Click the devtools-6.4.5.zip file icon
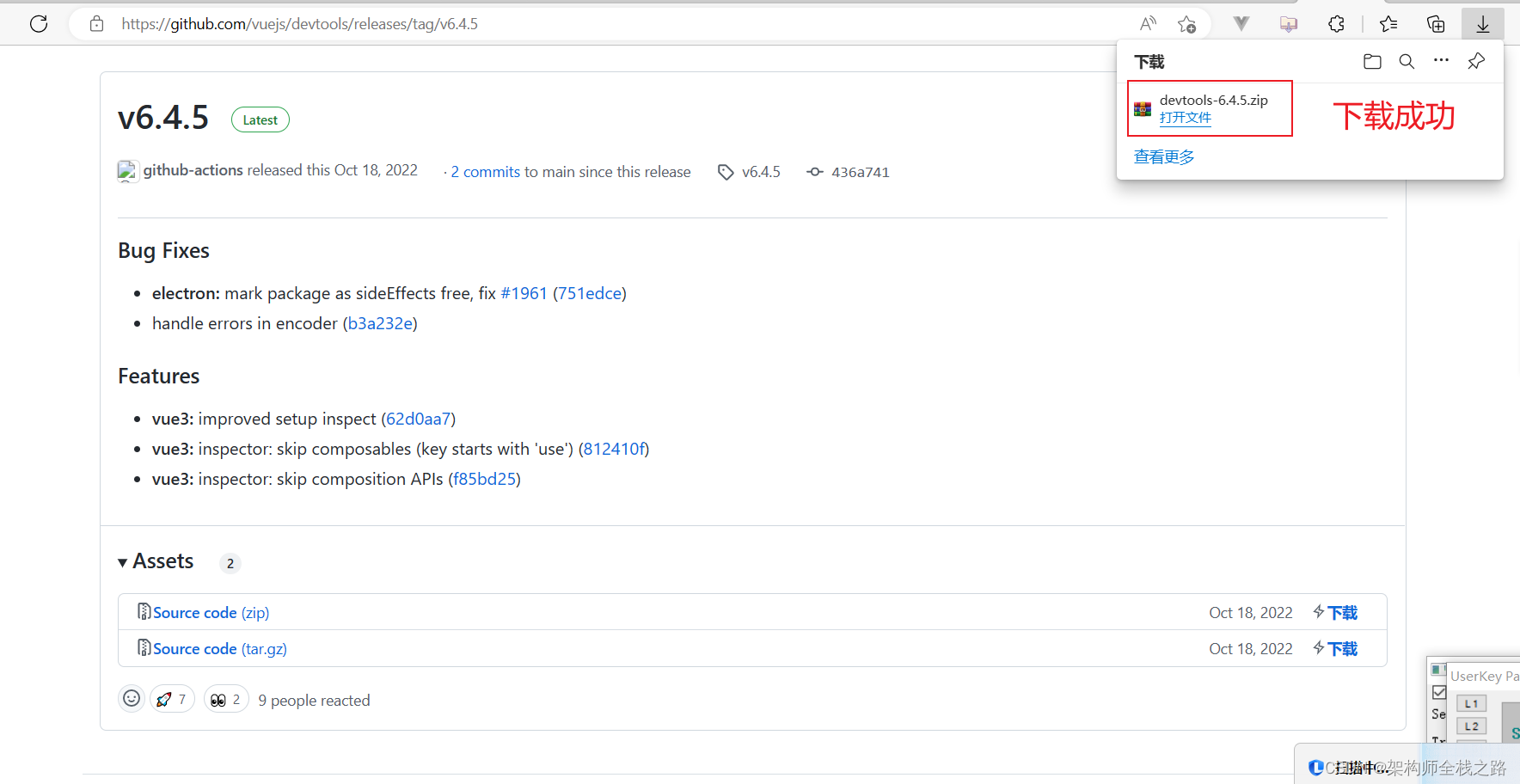 click(x=1143, y=109)
